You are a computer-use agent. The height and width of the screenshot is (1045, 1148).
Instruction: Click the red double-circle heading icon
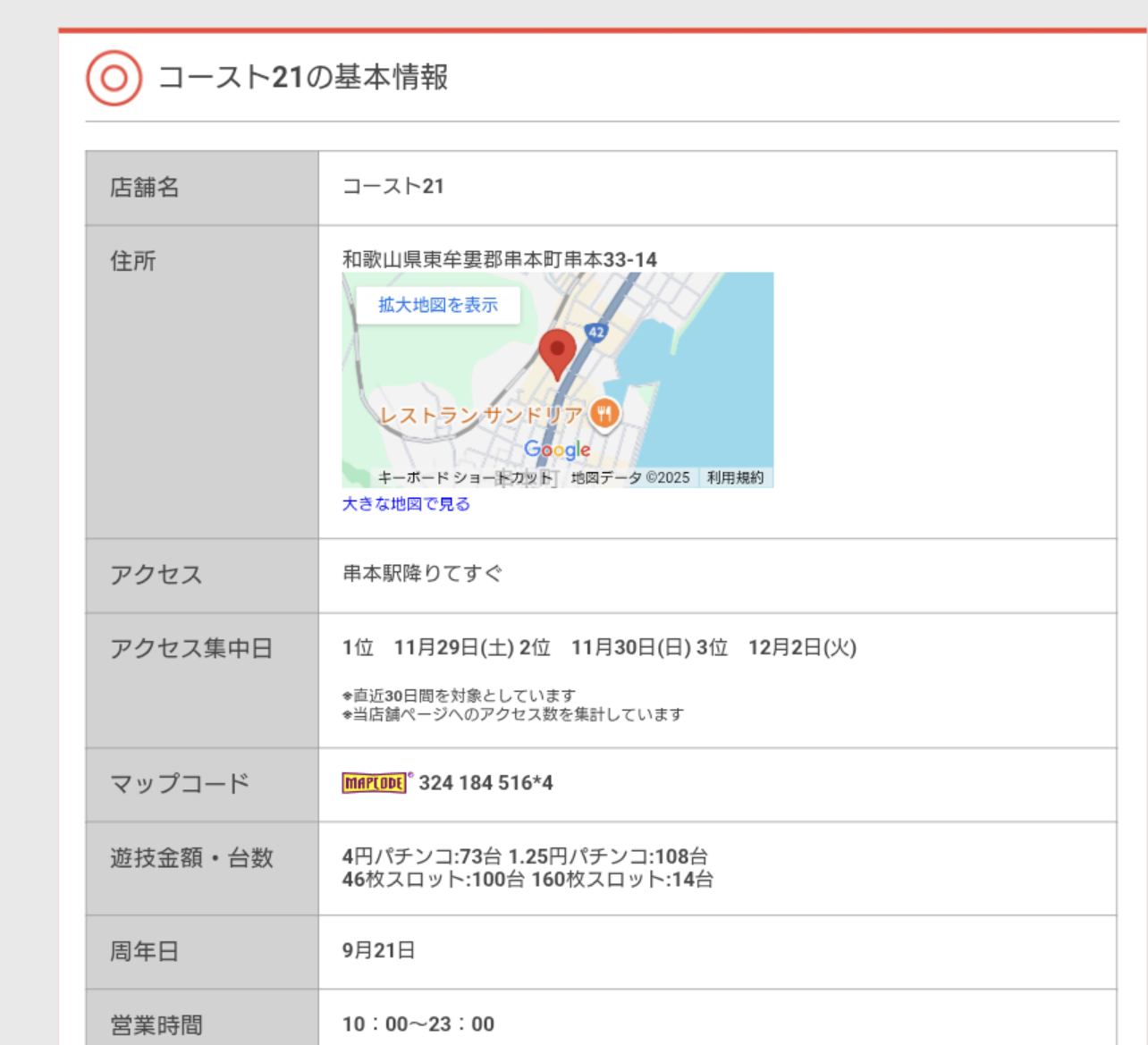(114, 78)
